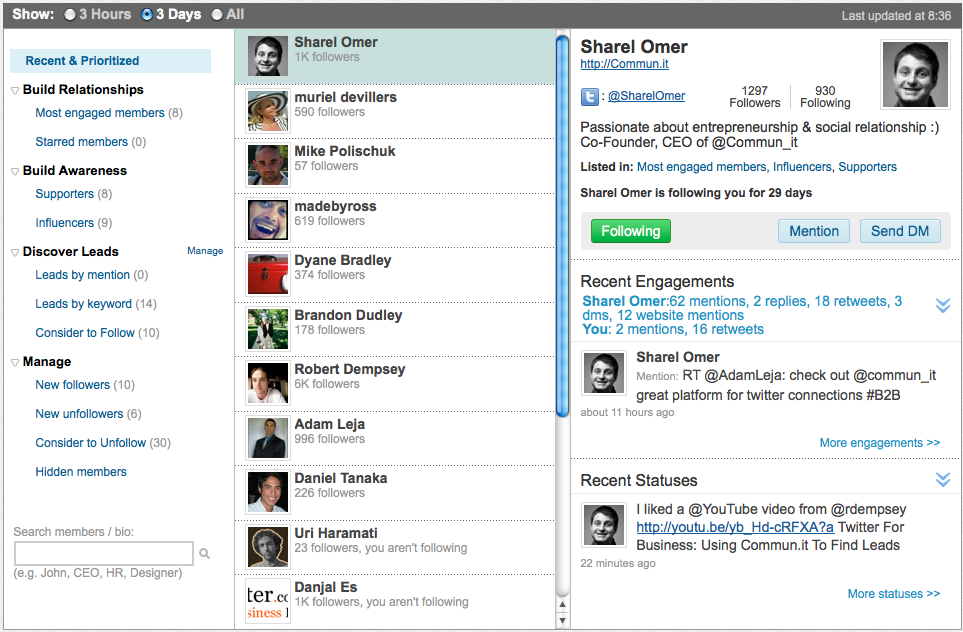
Task: Click More statuses link
Action: click(894, 594)
